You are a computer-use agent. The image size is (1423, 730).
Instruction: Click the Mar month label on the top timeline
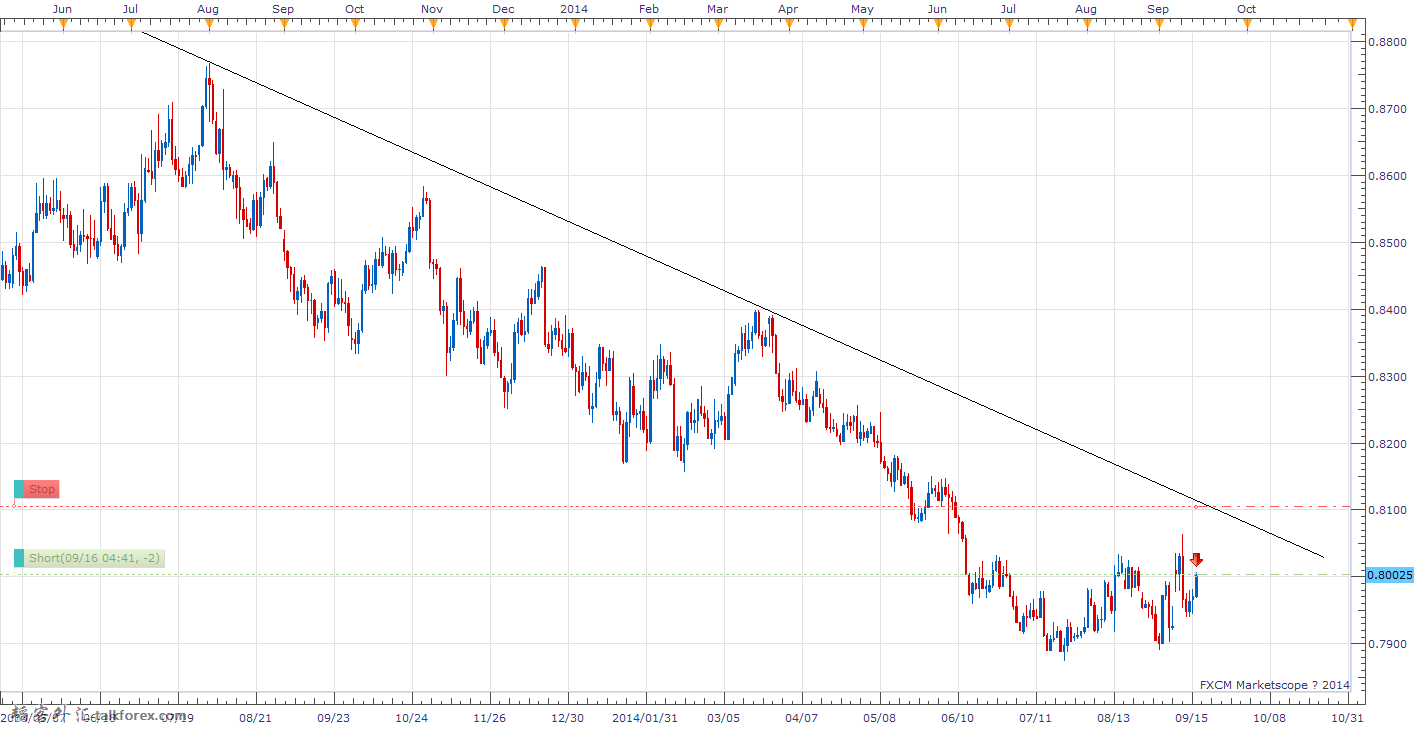coord(717,8)
